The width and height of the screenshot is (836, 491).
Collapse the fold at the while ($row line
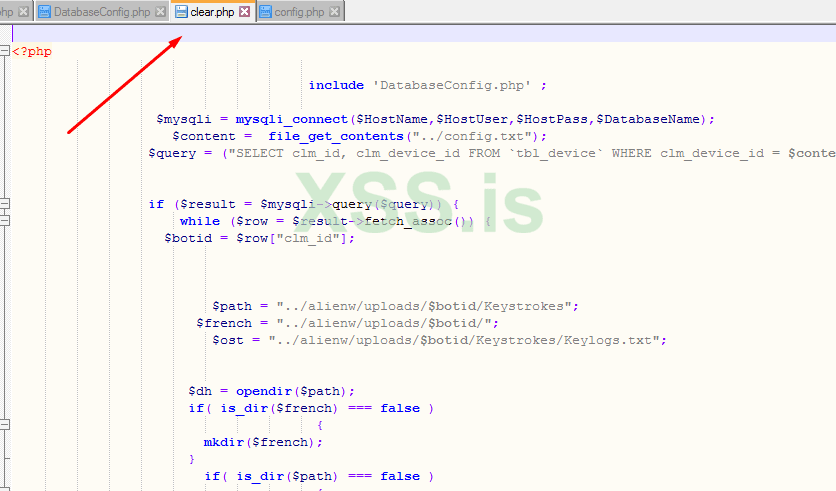(x=5, y=221)
